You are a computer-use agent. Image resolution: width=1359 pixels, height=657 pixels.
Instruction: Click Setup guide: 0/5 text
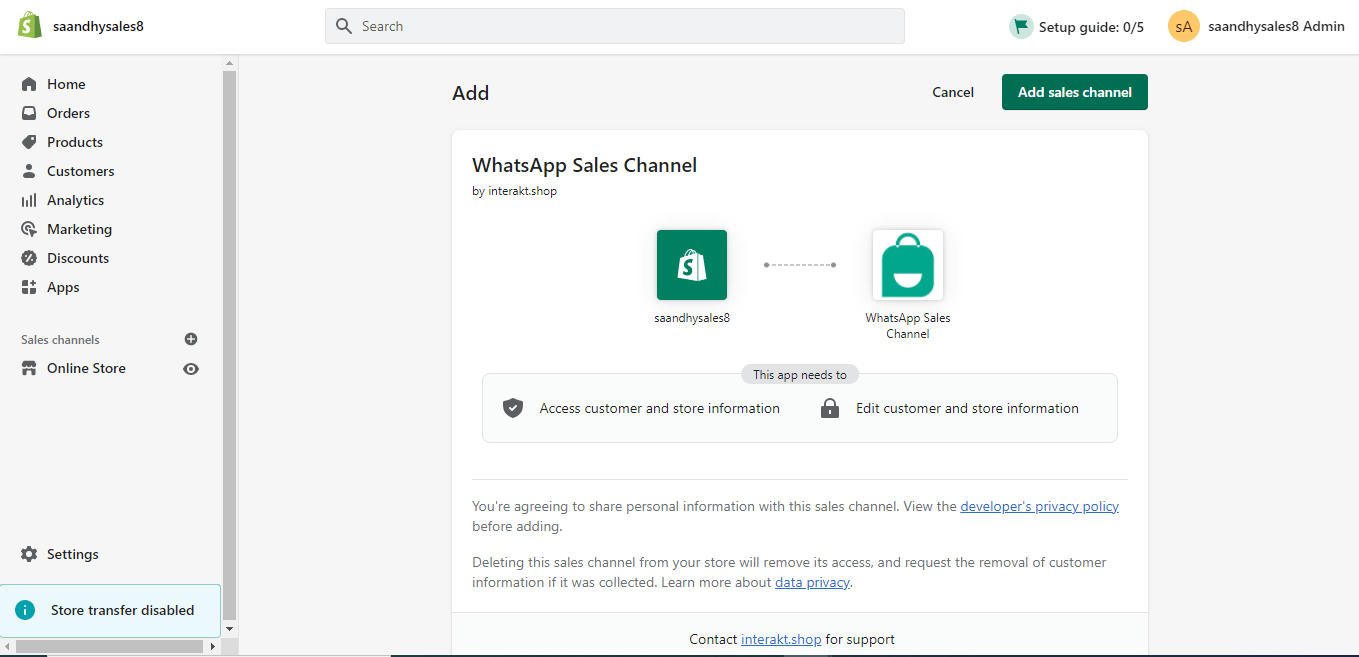1091,27
